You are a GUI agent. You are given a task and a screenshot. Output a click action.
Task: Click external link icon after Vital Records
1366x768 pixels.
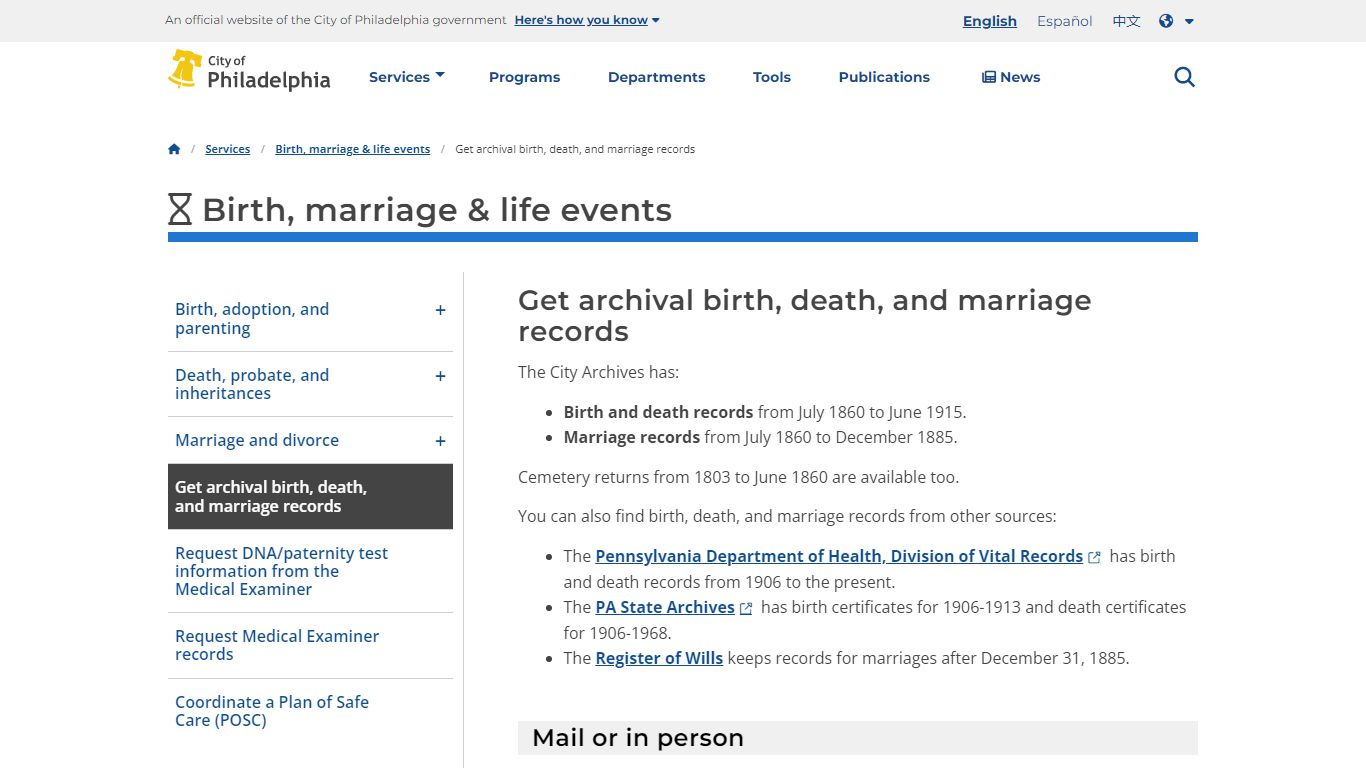point(1094,557)
